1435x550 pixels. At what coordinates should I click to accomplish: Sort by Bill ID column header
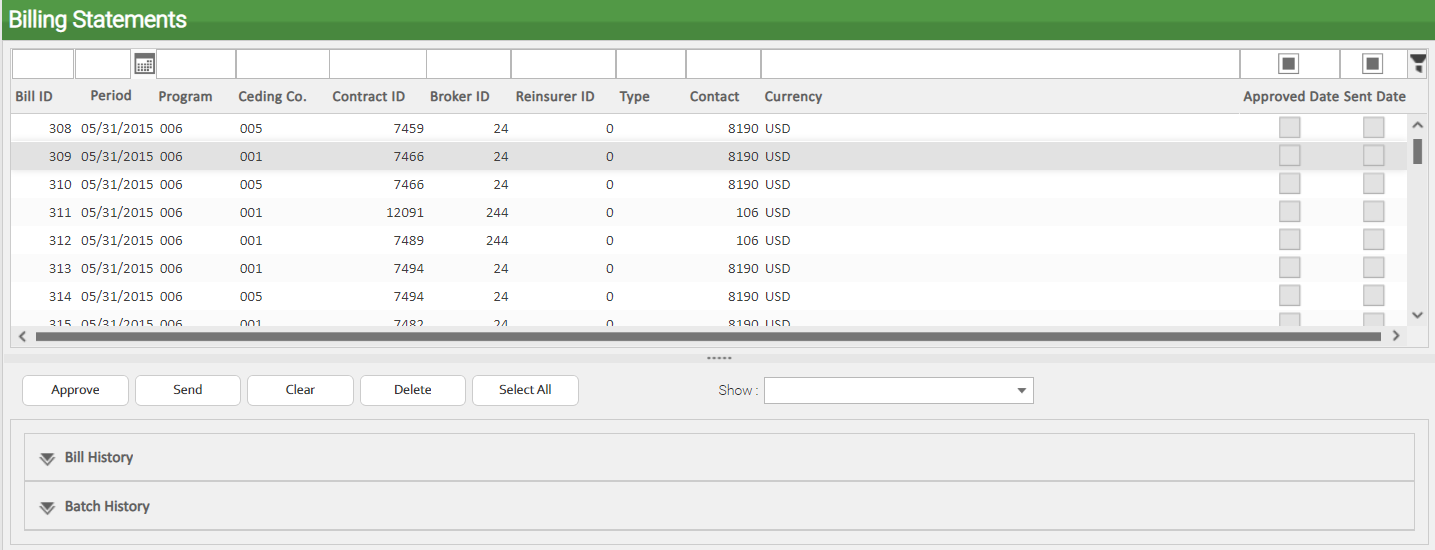[x=34, y=97]
